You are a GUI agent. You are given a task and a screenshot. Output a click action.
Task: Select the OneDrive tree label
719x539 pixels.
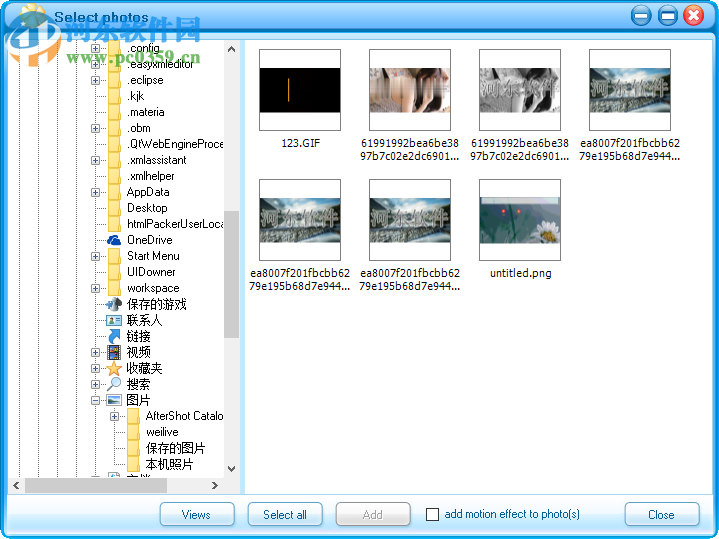(150, 240)
